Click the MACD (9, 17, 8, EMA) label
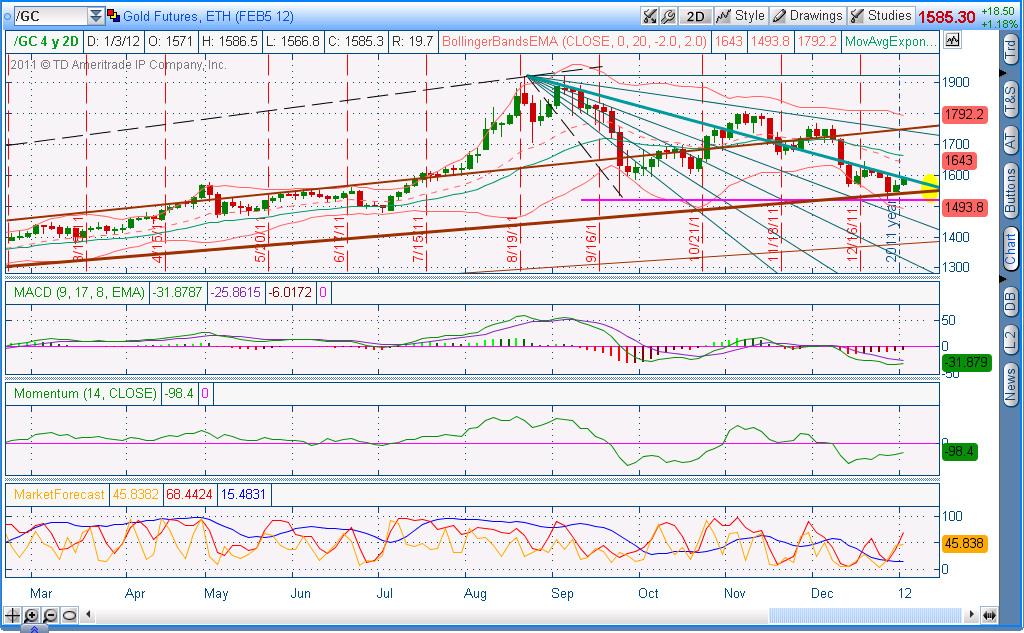 [x=79, y=292]
